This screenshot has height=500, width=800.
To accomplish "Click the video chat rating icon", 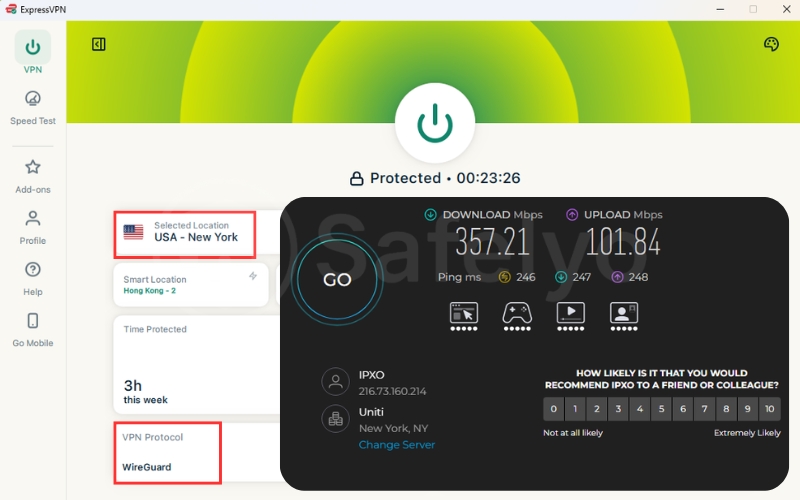I will click(x=624, y=316).
